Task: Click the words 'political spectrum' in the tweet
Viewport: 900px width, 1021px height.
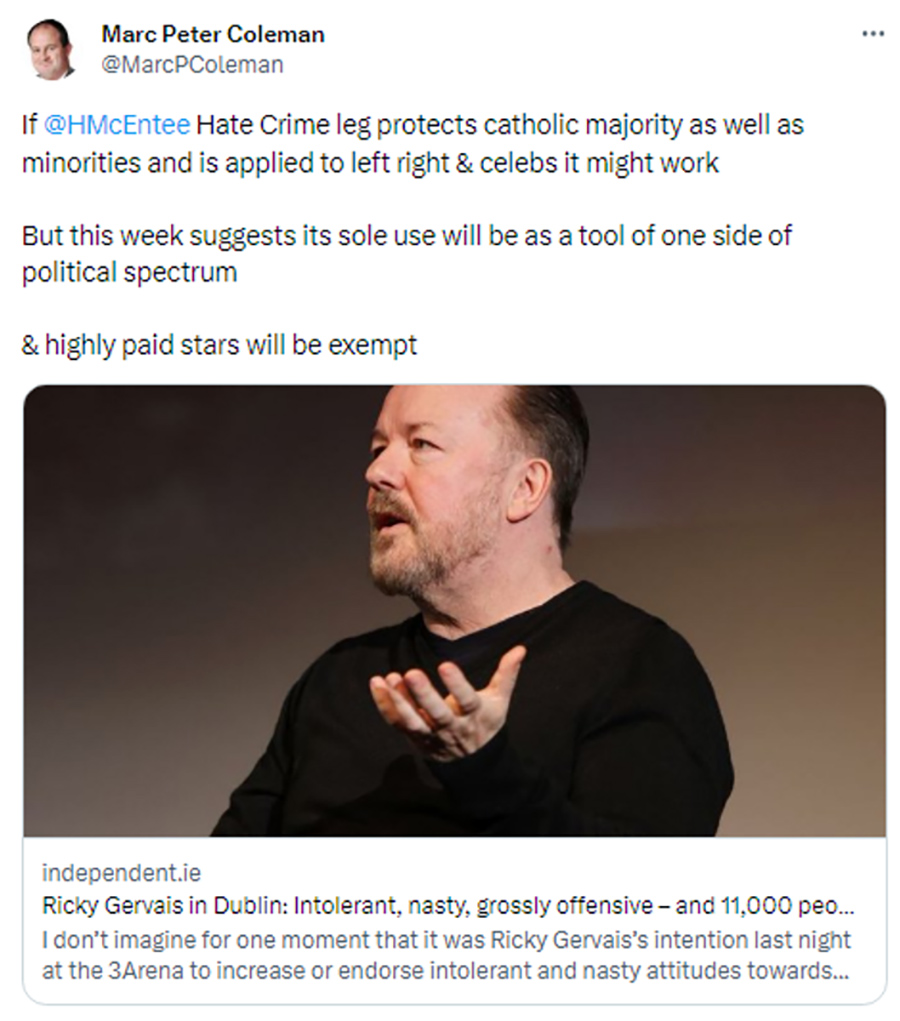Action: (x=129, y=272)
